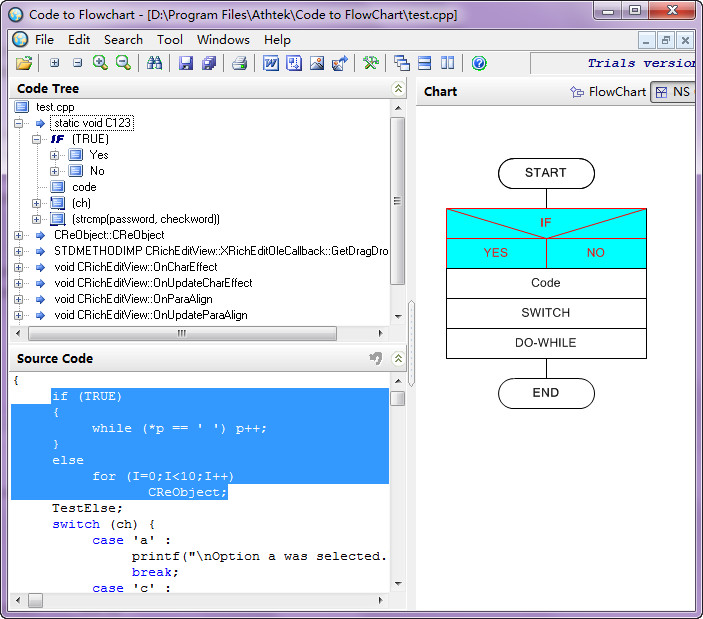Switch the chart to NS view

(673, 92)
